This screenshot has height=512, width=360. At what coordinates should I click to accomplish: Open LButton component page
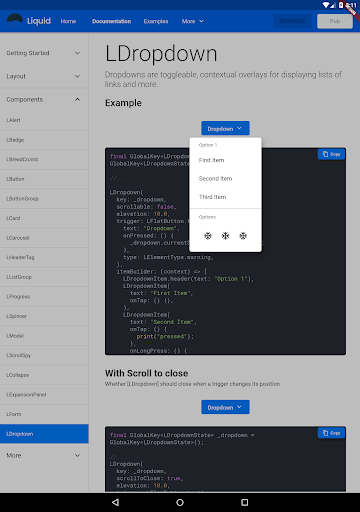[x=44, y=179]
